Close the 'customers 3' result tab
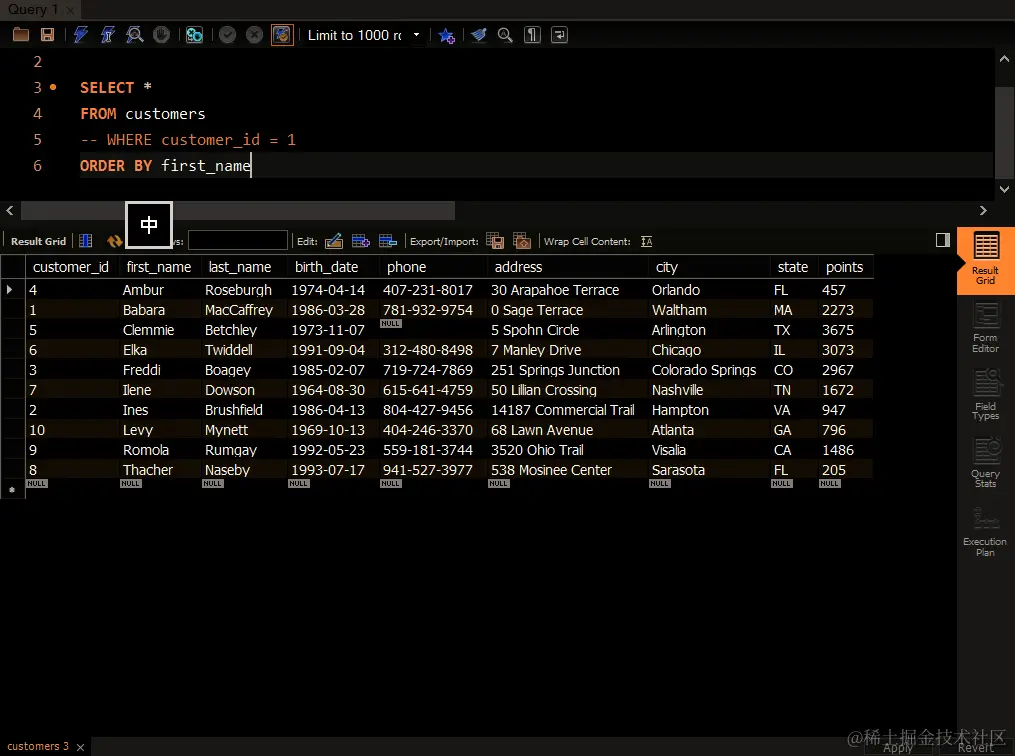 click(80, 747)
